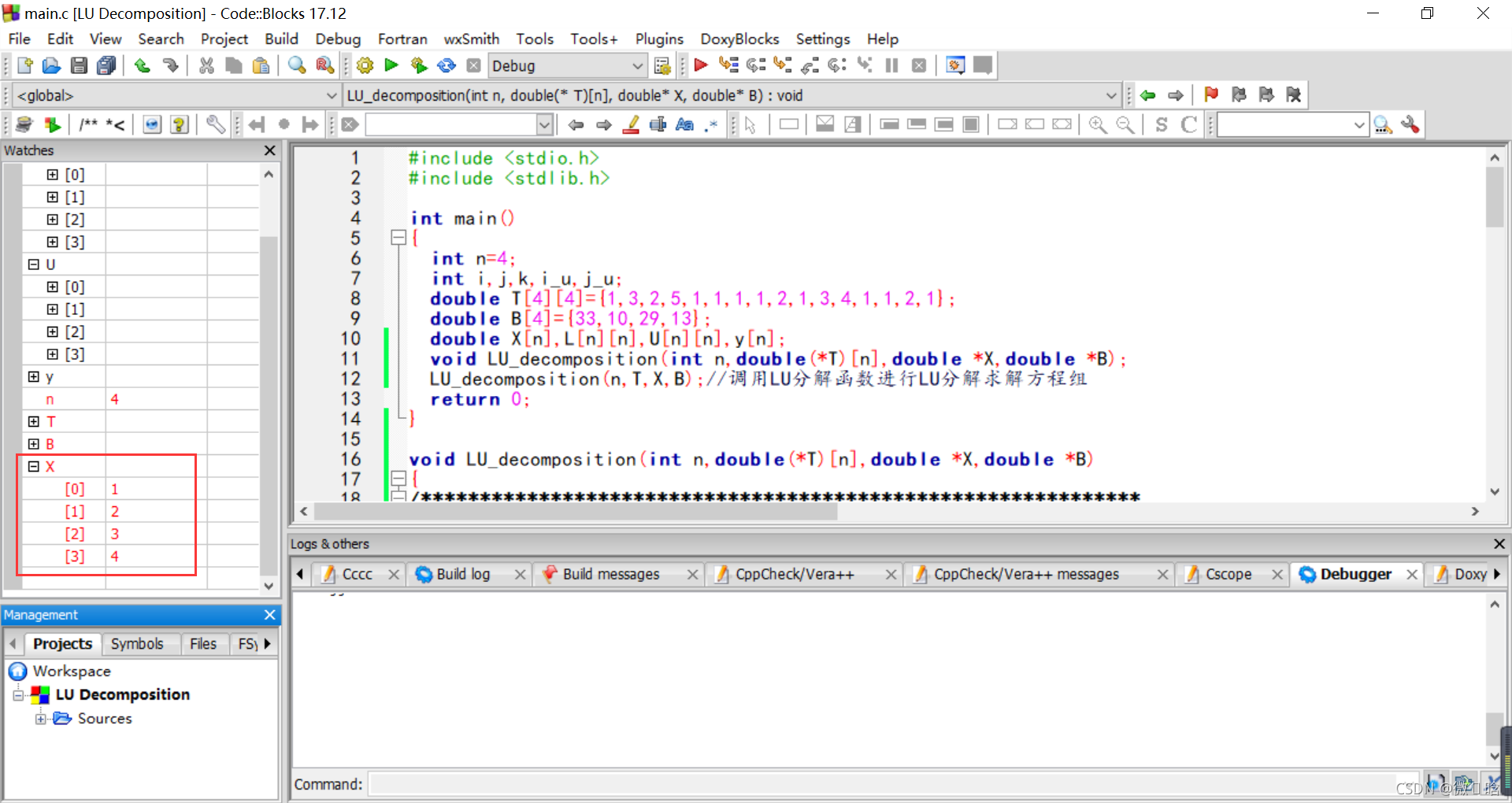Clear all bookmarks flag icon
The height and width of the screenshot is (803, 1512).
[1293, 95]
